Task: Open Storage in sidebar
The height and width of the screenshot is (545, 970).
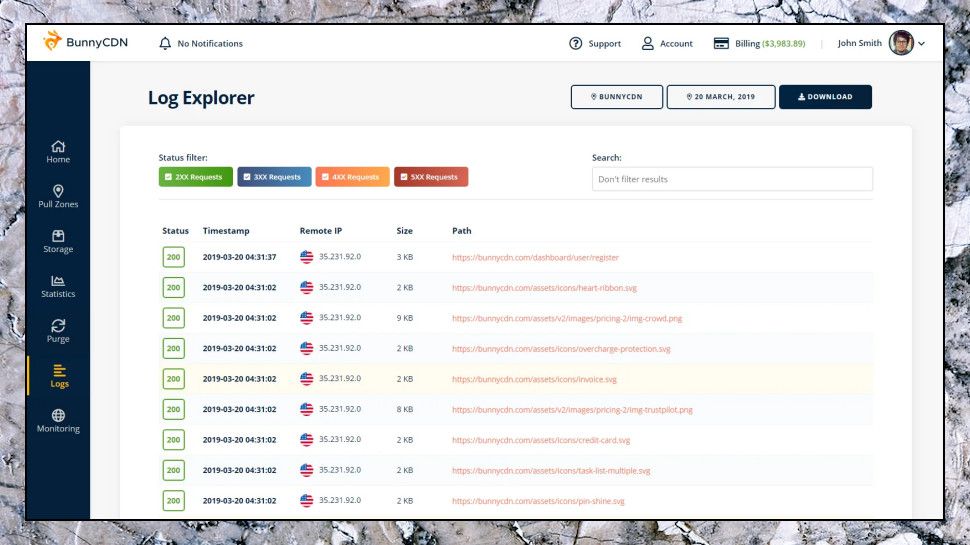Action: (x=58, y=241)
